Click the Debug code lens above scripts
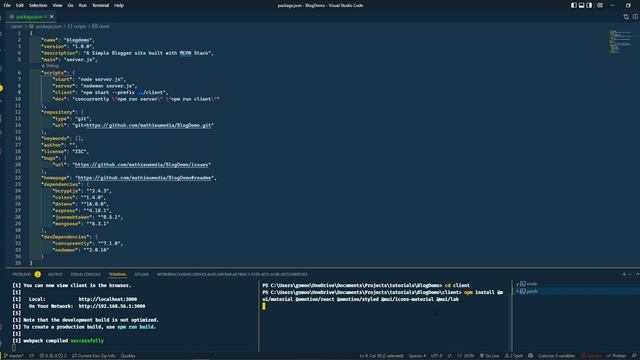Screen dimensions: 640x360 [51, 66]
